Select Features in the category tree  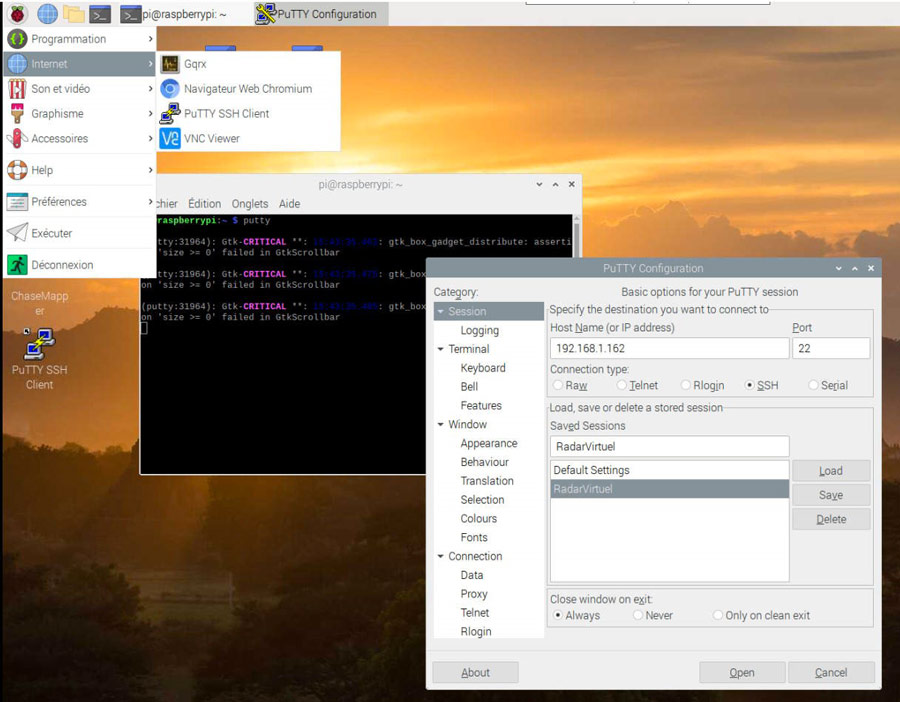click(481, 405)
